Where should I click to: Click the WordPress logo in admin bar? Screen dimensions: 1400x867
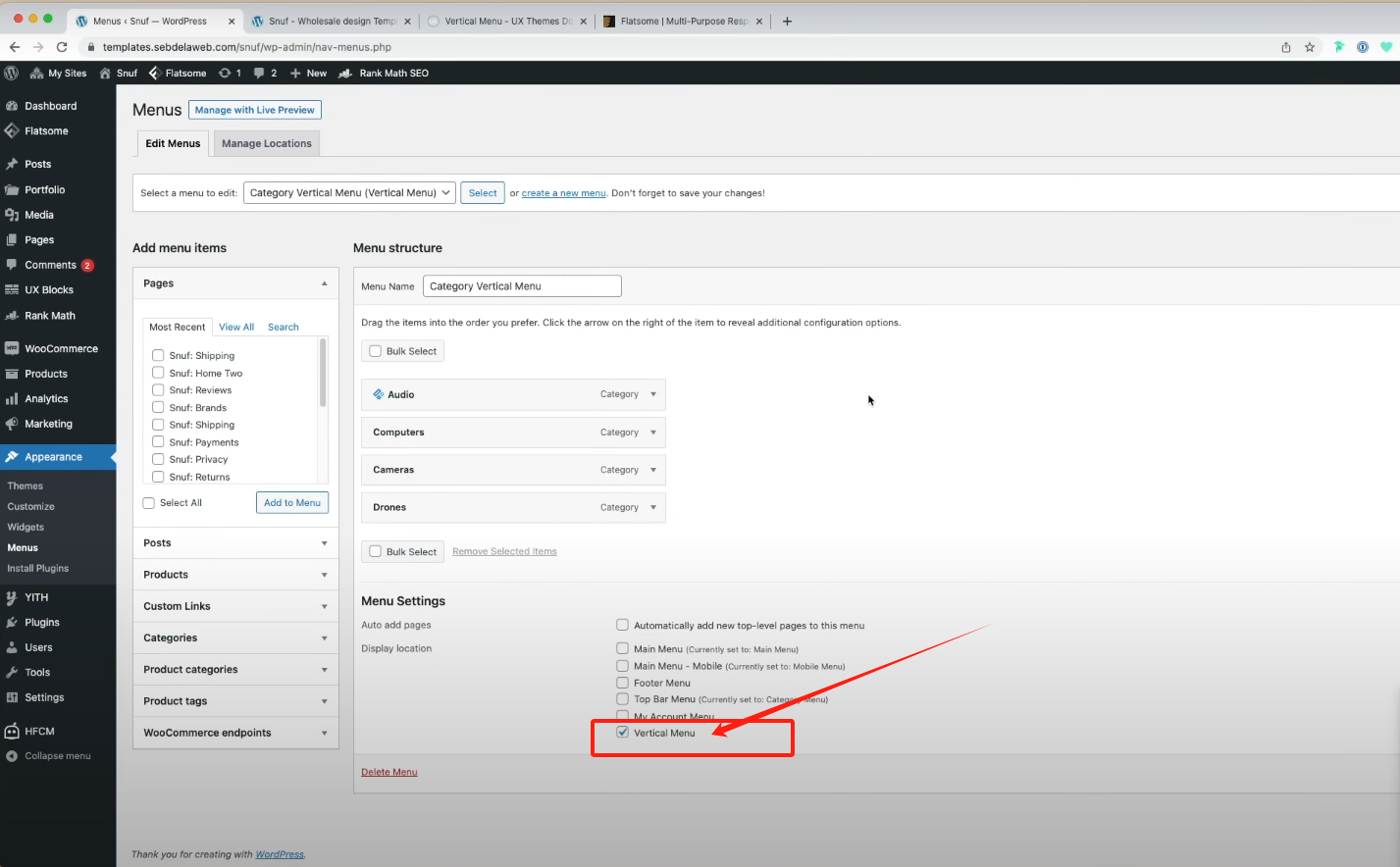(x=12, y=73)
